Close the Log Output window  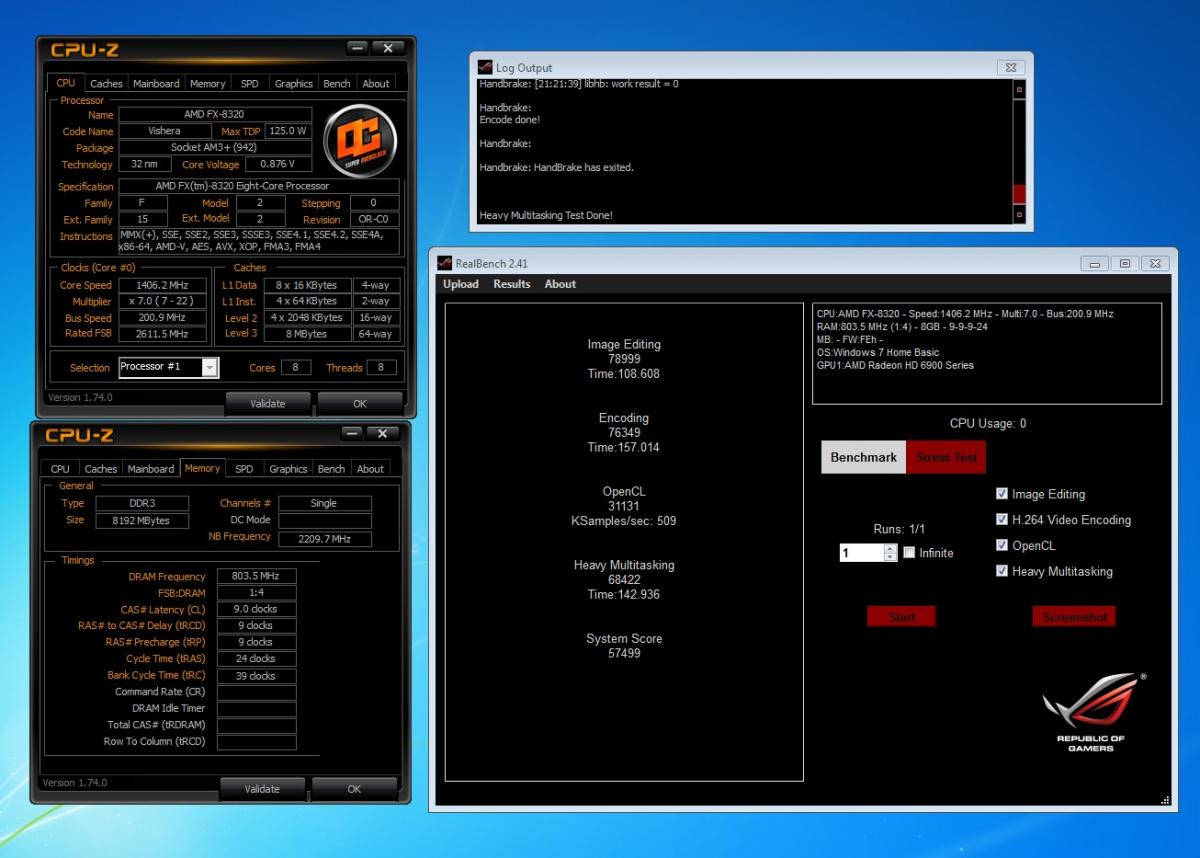click(x=1010, y=67)
